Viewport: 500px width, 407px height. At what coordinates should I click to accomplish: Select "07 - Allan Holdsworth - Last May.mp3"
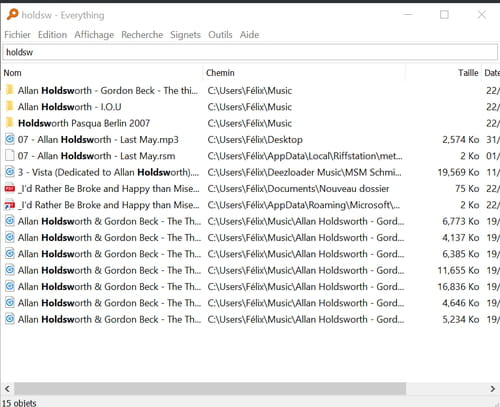98,140
